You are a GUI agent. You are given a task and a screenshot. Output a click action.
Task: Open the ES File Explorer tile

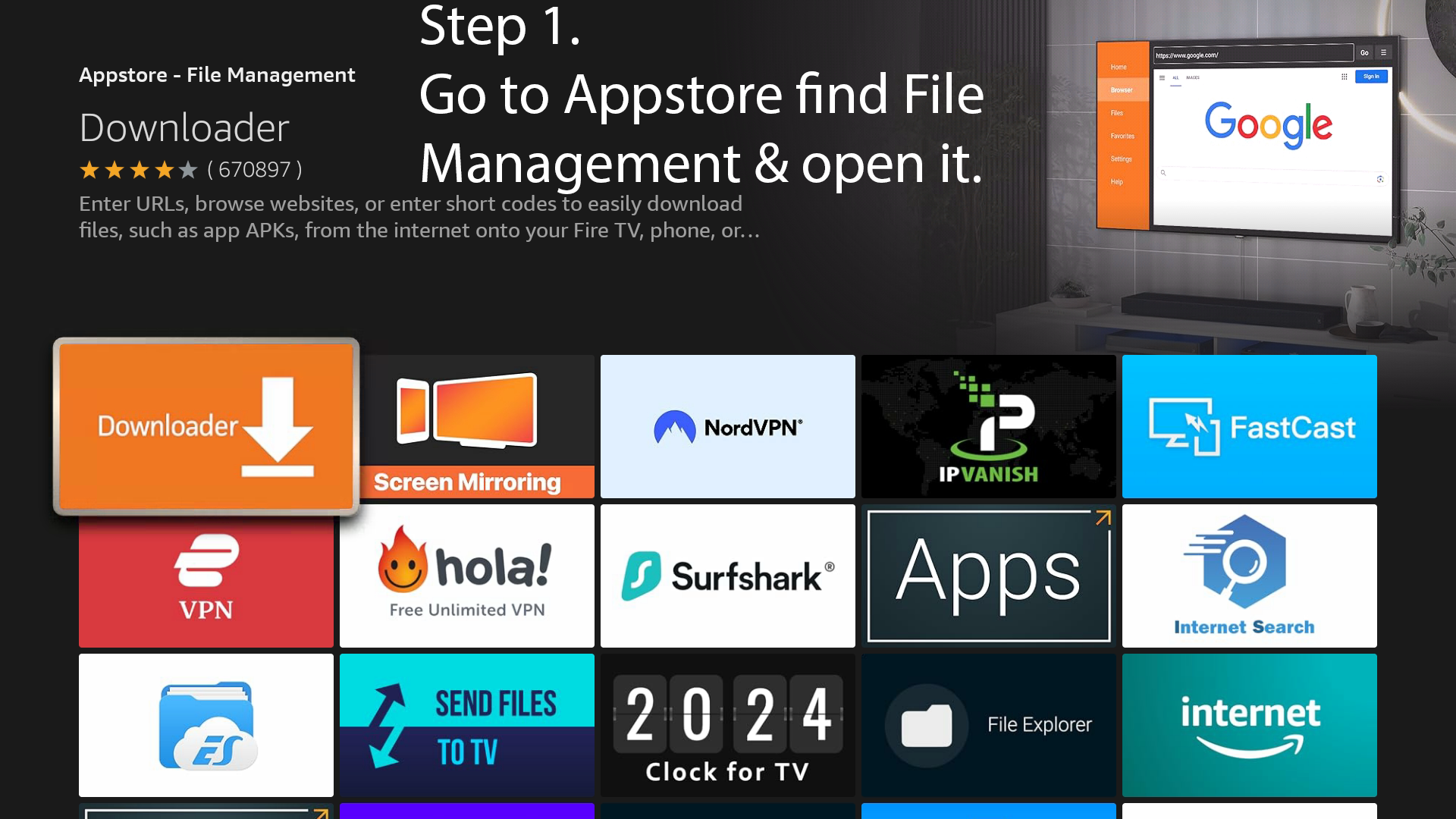pos(206,725)
